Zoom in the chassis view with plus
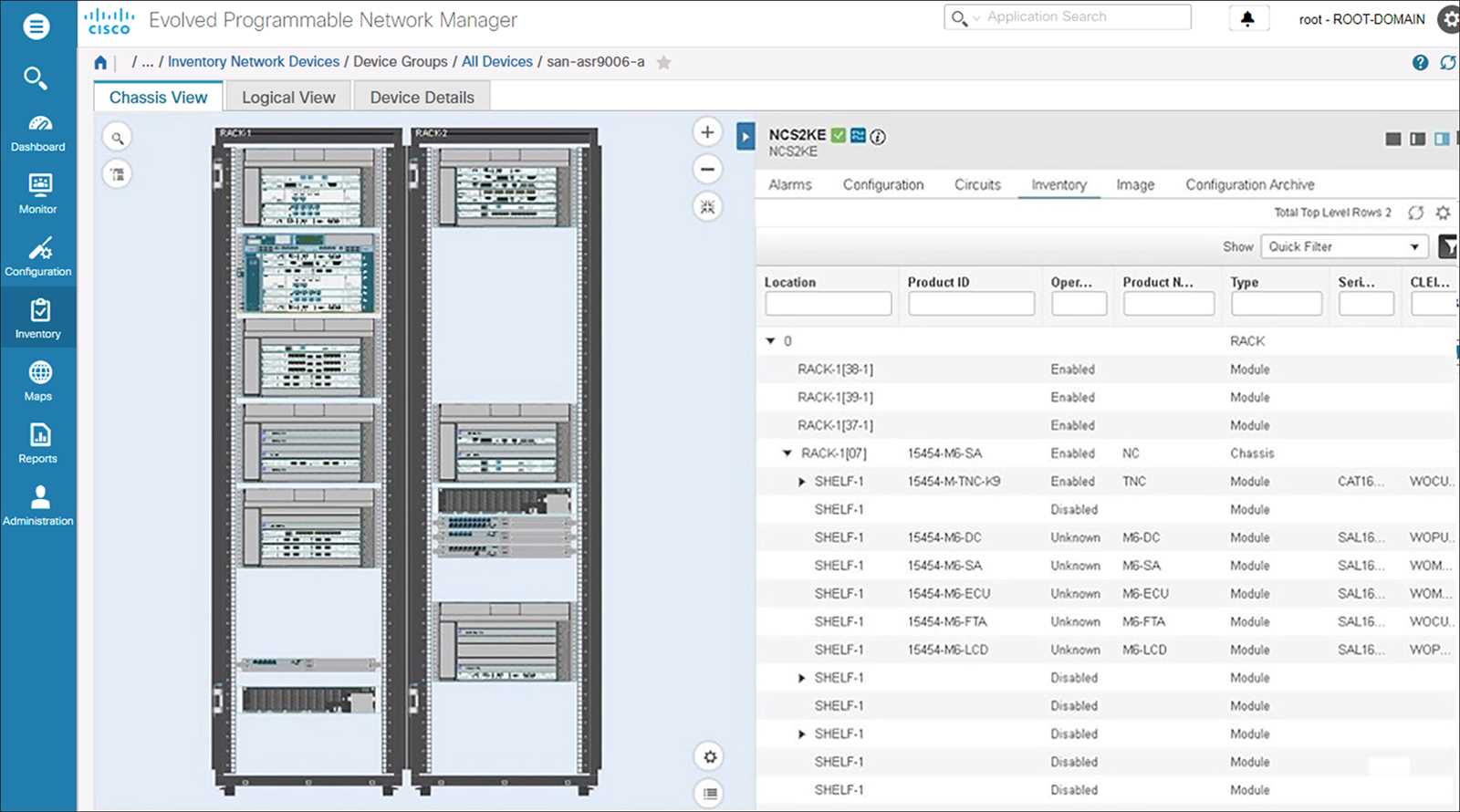Viewport: 1460px width, 812px height. click(x=707, y=132)
